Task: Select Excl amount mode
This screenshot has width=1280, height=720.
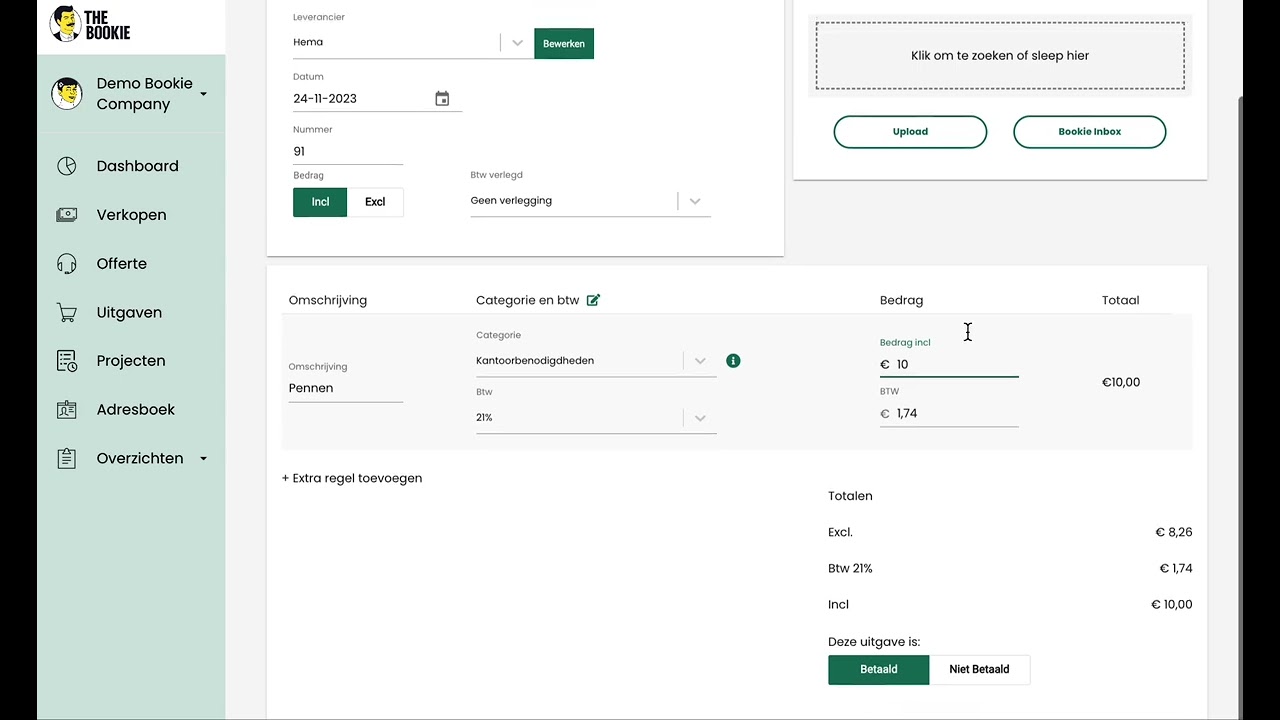Action: (x=375, y=202)
